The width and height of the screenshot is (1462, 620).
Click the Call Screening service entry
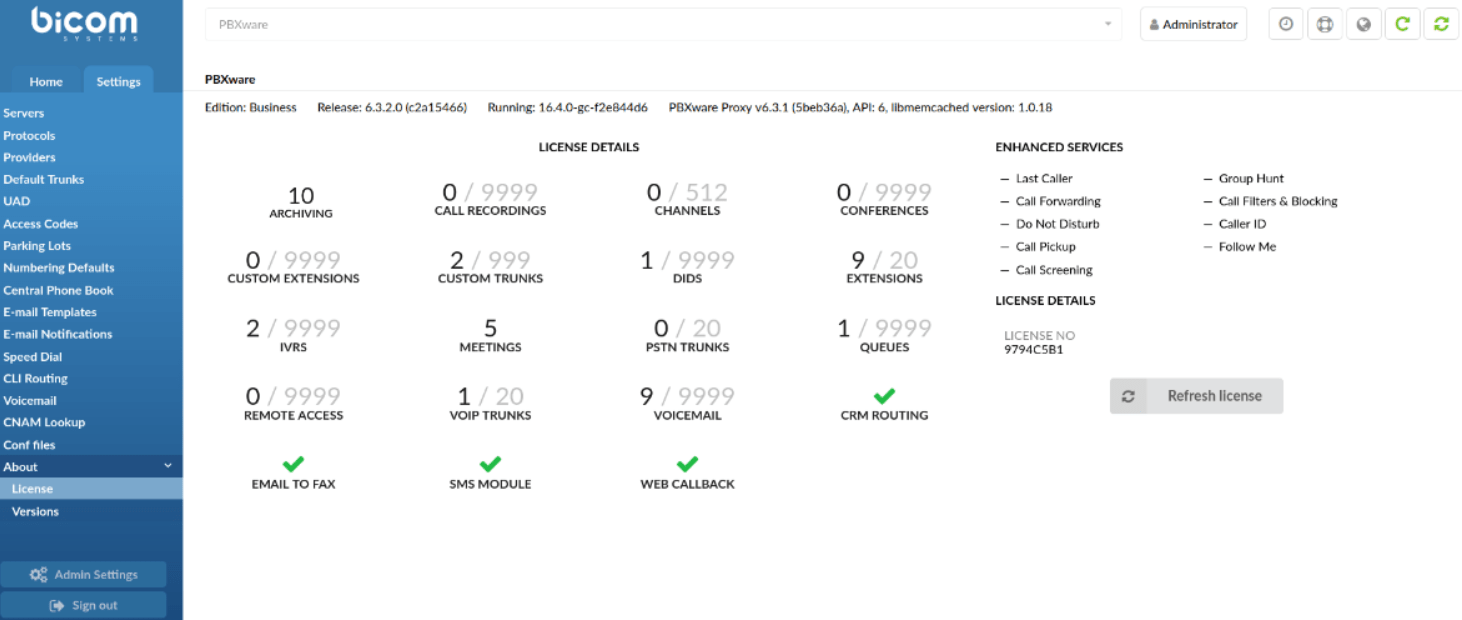coord(1054,270)
